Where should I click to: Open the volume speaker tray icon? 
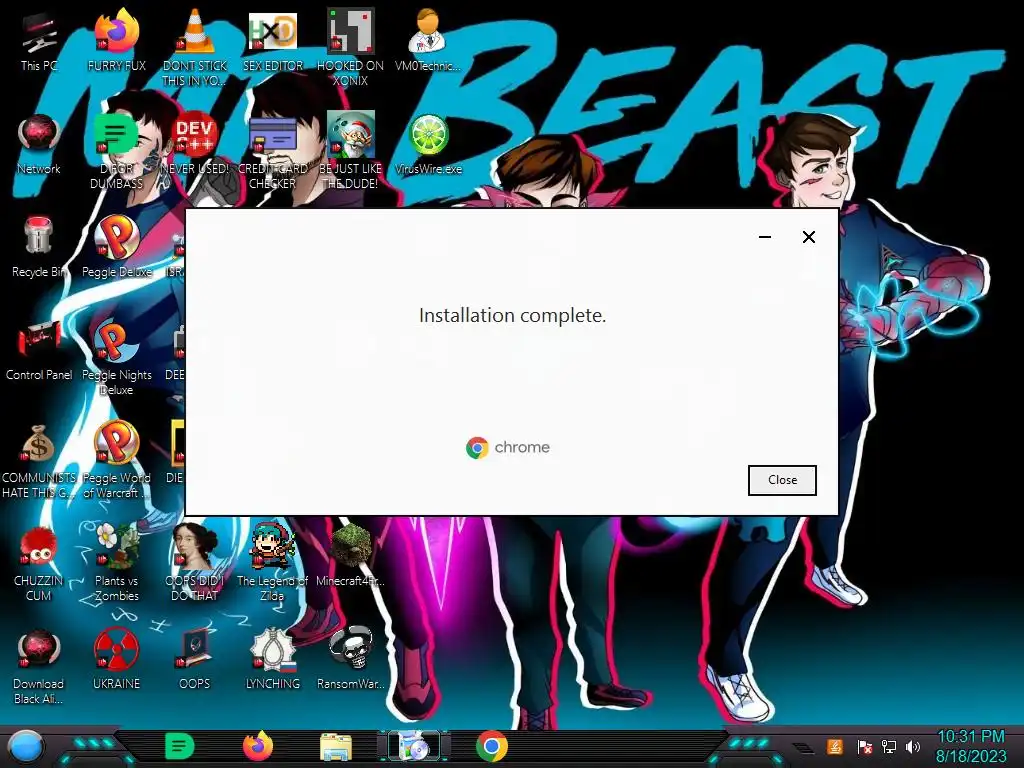(913, 746)
